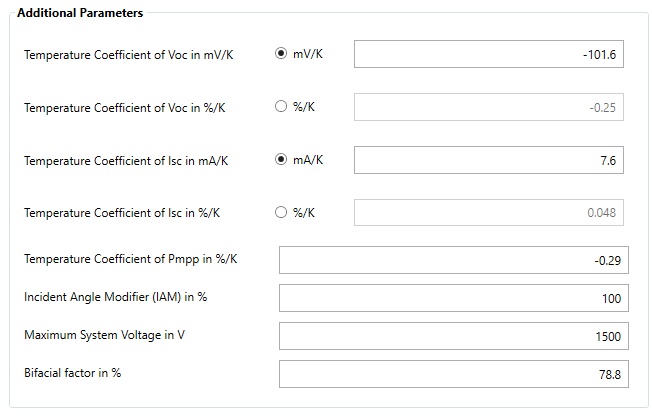Click the Maximum System Voltage field showing 1500
The height and width of the screenshot is (418, 652).
pyautogui.click(x=453, y=336)
